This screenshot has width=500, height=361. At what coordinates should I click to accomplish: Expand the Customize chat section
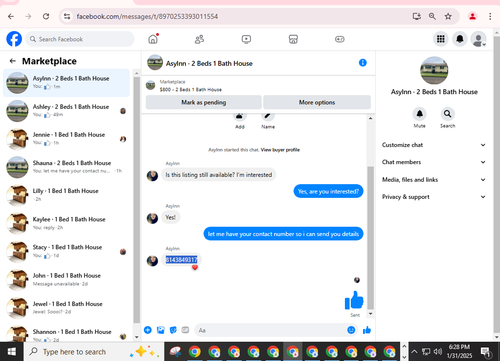coord(434,145)
